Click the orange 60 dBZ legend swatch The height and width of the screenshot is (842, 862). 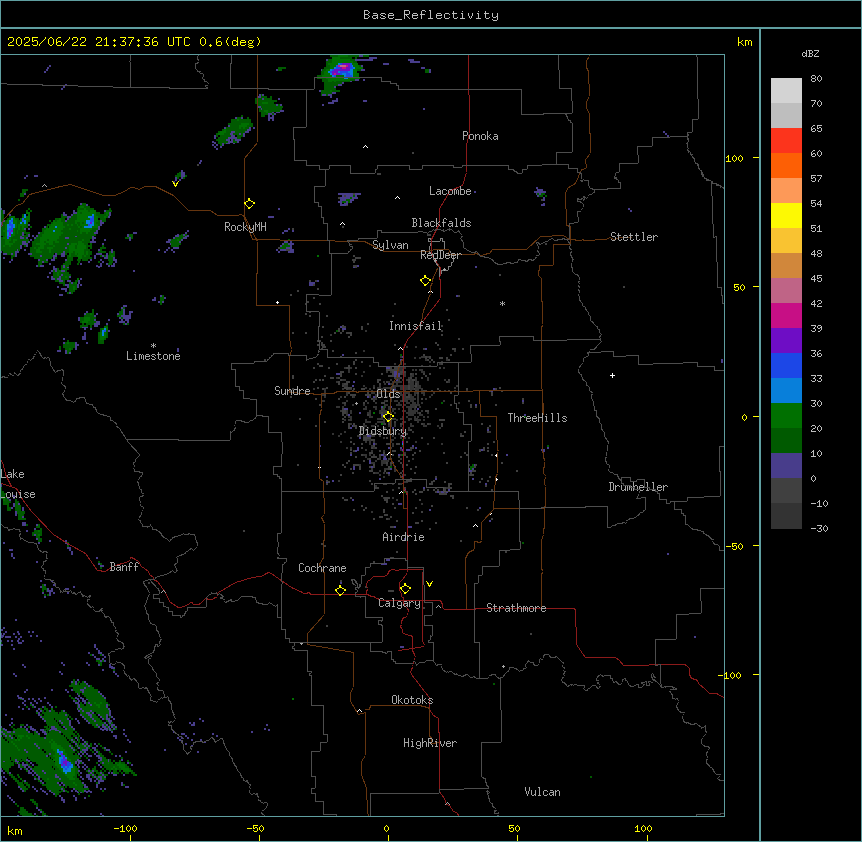coord(786,165)
